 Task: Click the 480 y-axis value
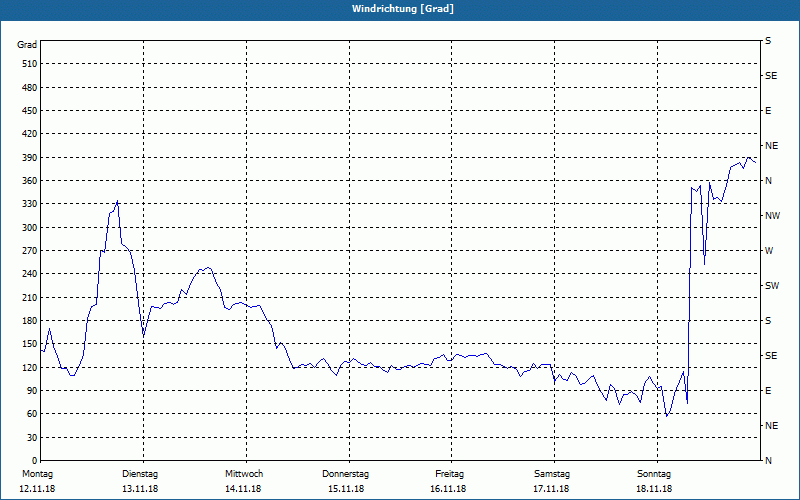(x=30, y=87)
